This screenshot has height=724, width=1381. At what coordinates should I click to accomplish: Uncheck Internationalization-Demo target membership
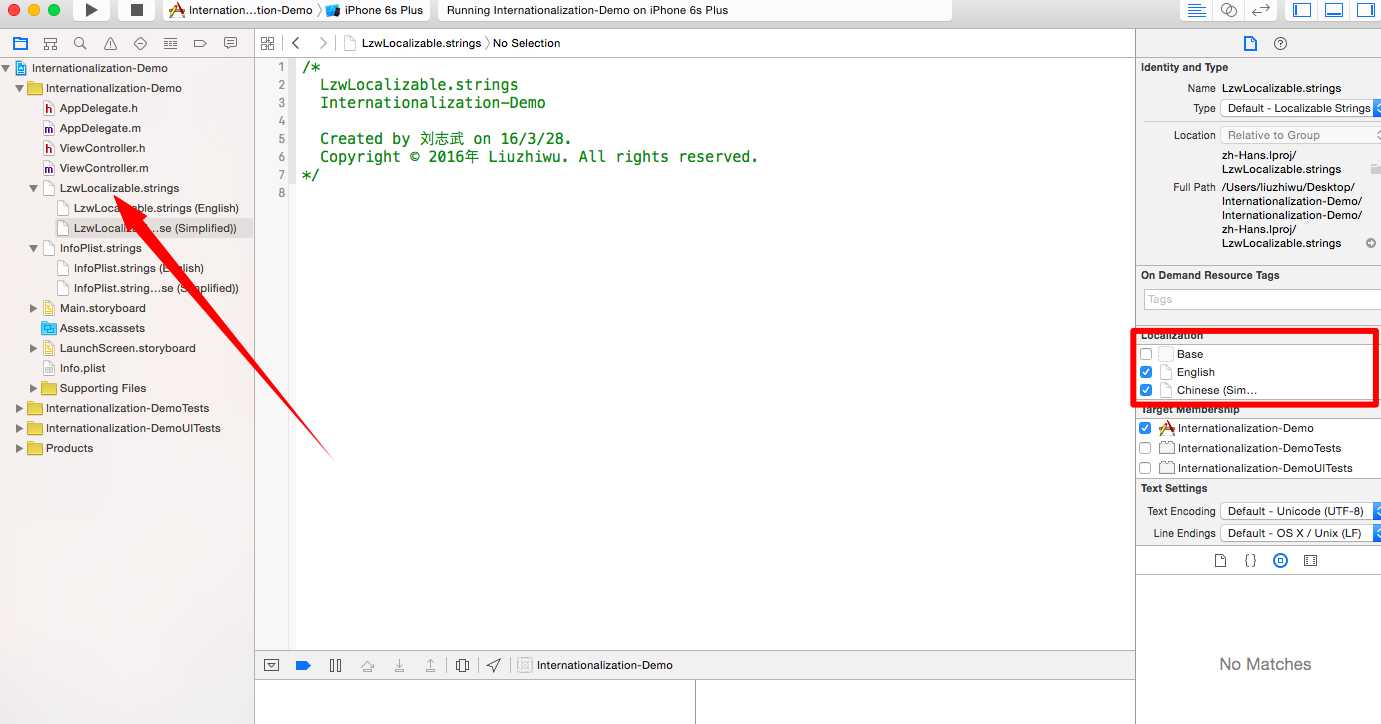1146,428
